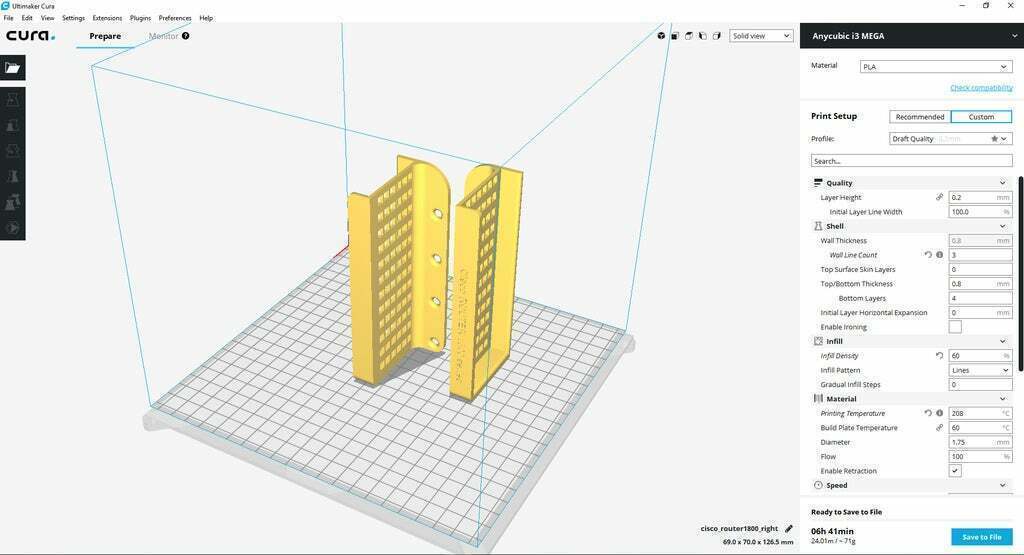Screen dimensions: 1024x555
Task: Switch to the Monitor tab
Action: 163,36
